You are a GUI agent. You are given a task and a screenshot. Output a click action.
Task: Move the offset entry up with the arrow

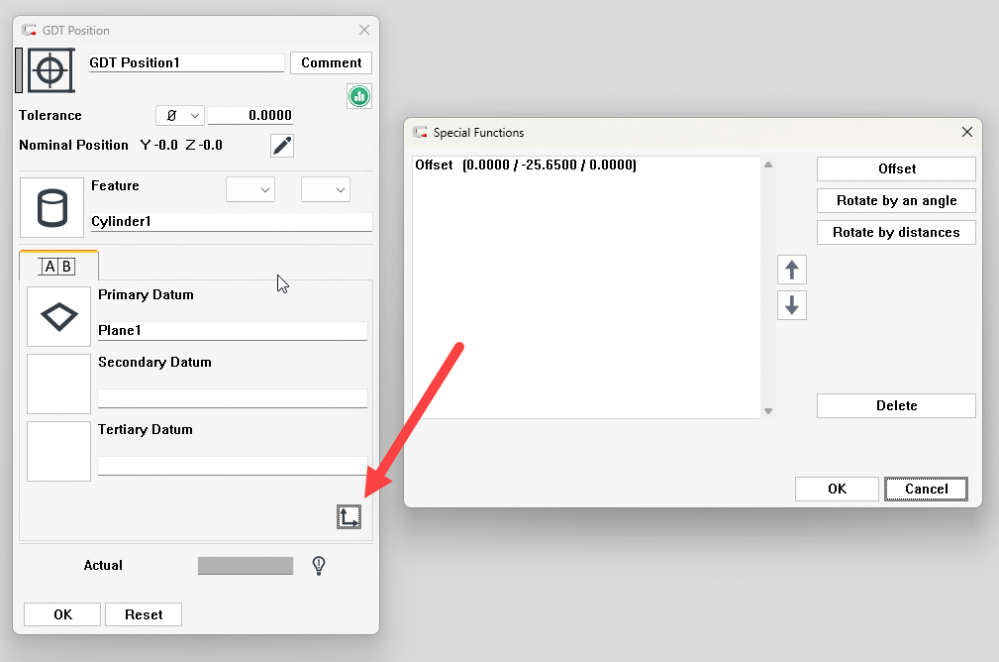tap(792, 270)
